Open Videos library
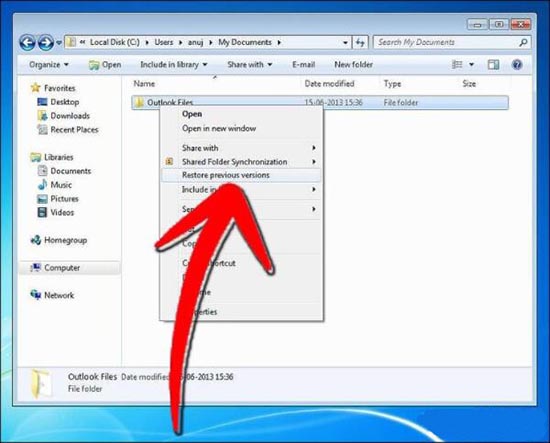This screenshot has width=550, height=443. click(62, 213)
